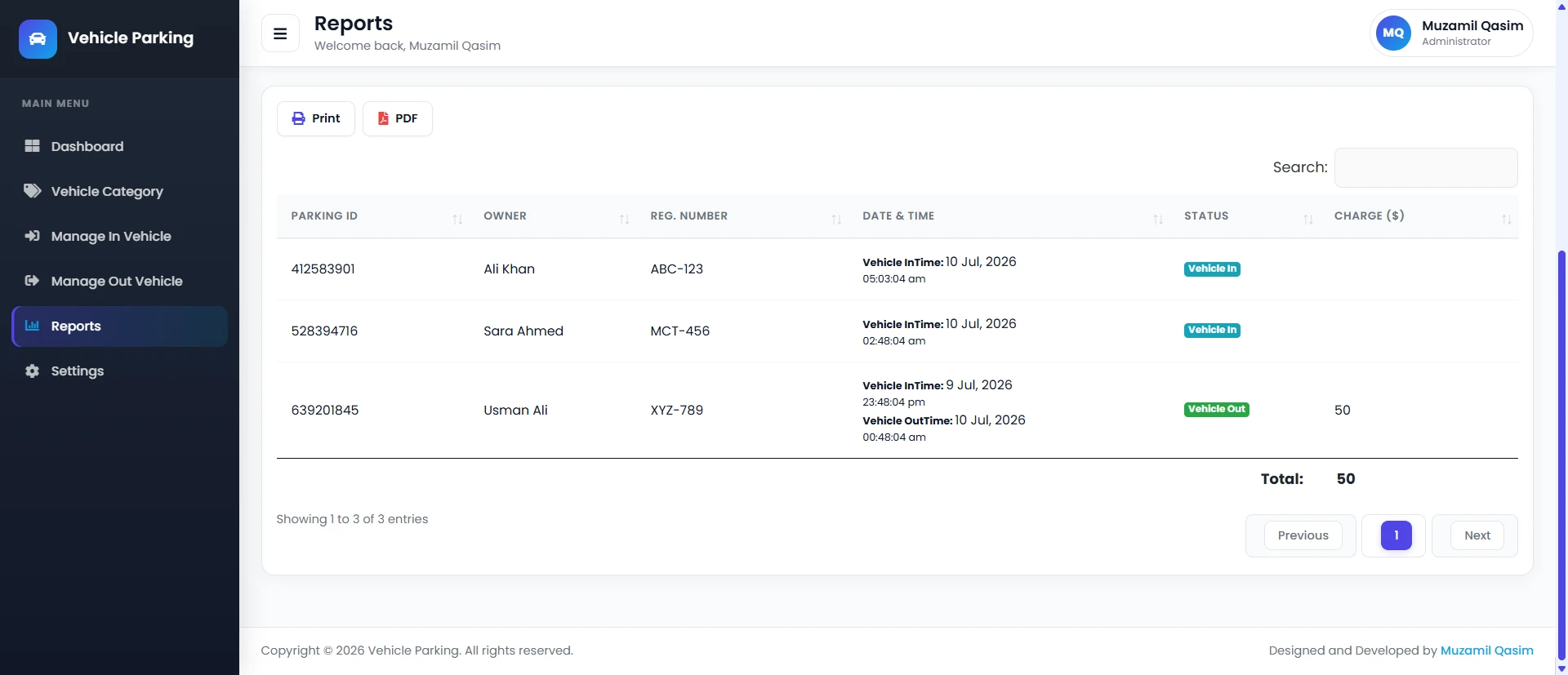Image resolution: width=1568 pixels, height=675 pixels.
Task: Click registration number XYZ-789
Action: (676, 410)
